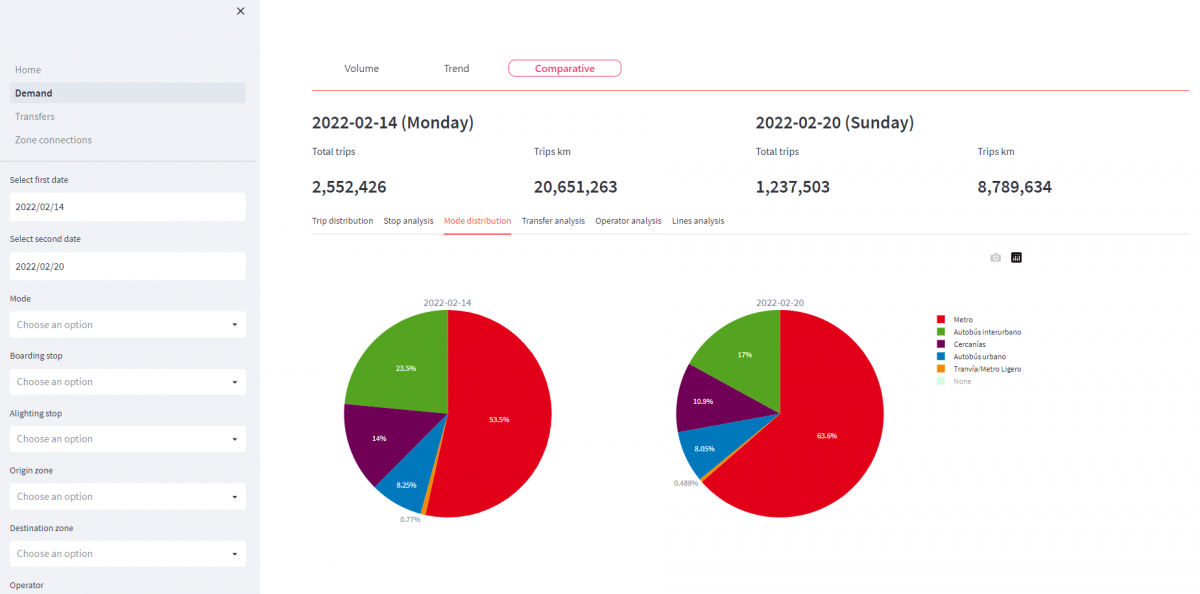Open the Operator analysis tab
1200x594 pixels.
coord(628,221)
